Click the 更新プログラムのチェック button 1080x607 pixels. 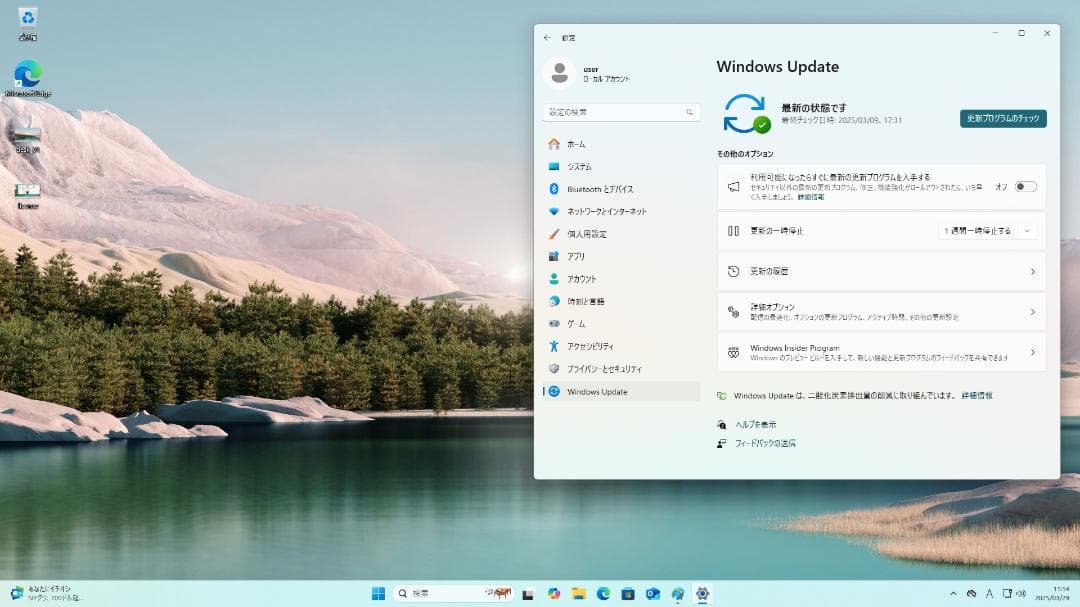pos(1001,118)
